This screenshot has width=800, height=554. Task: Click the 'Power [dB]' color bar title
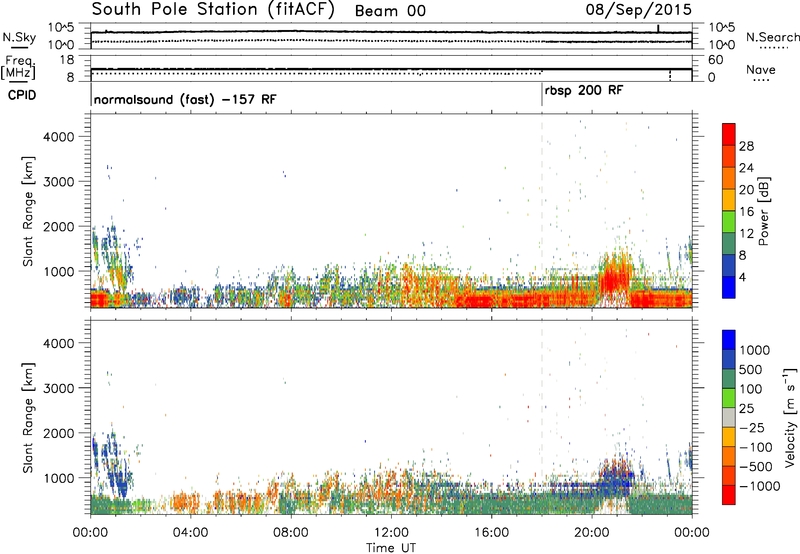764,211
